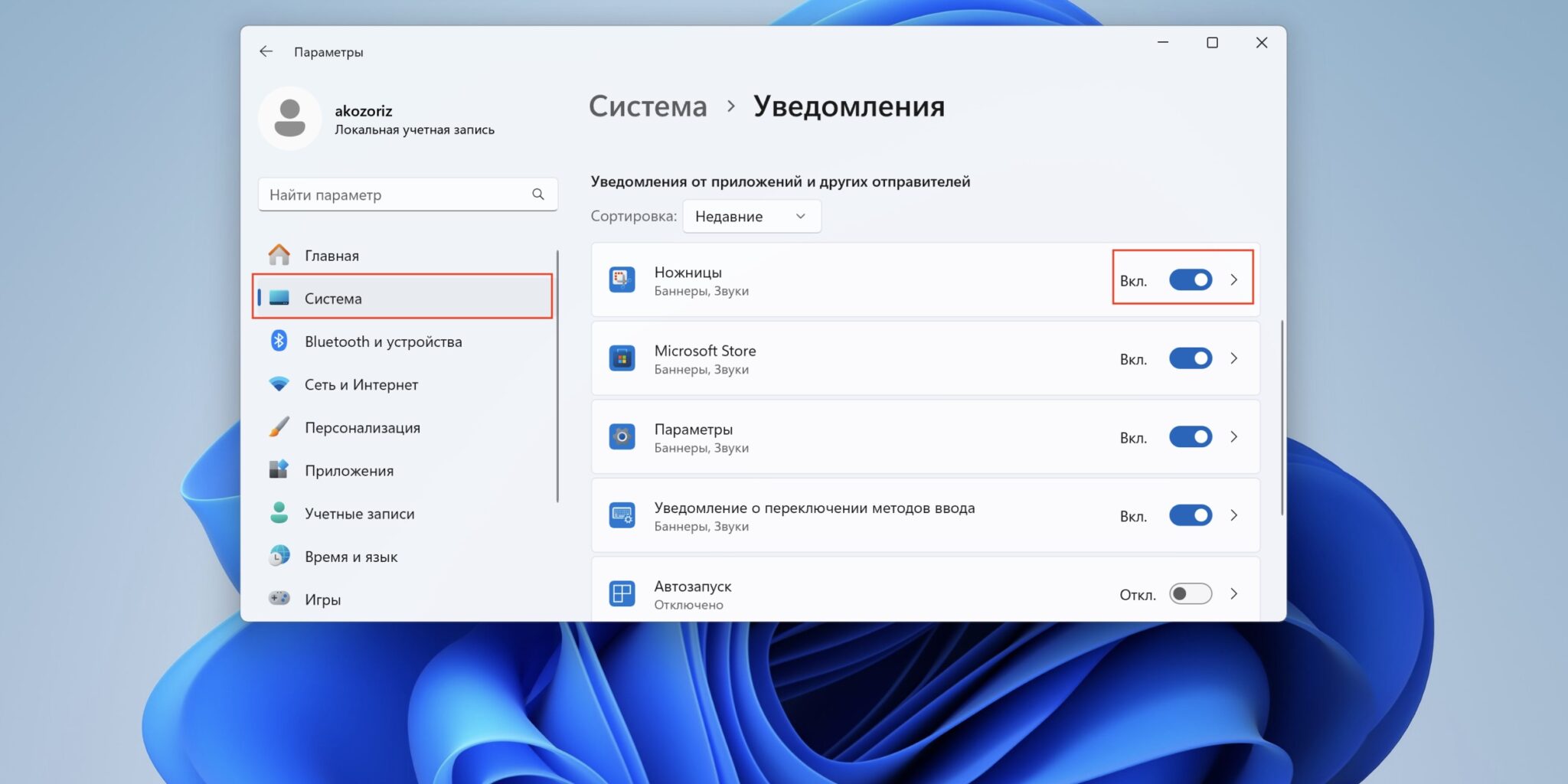Image resolution: width=1568 pixels, height=784 pixels.
Task: Turn off Microsoft Store notifications
Action: [1190, 358]
